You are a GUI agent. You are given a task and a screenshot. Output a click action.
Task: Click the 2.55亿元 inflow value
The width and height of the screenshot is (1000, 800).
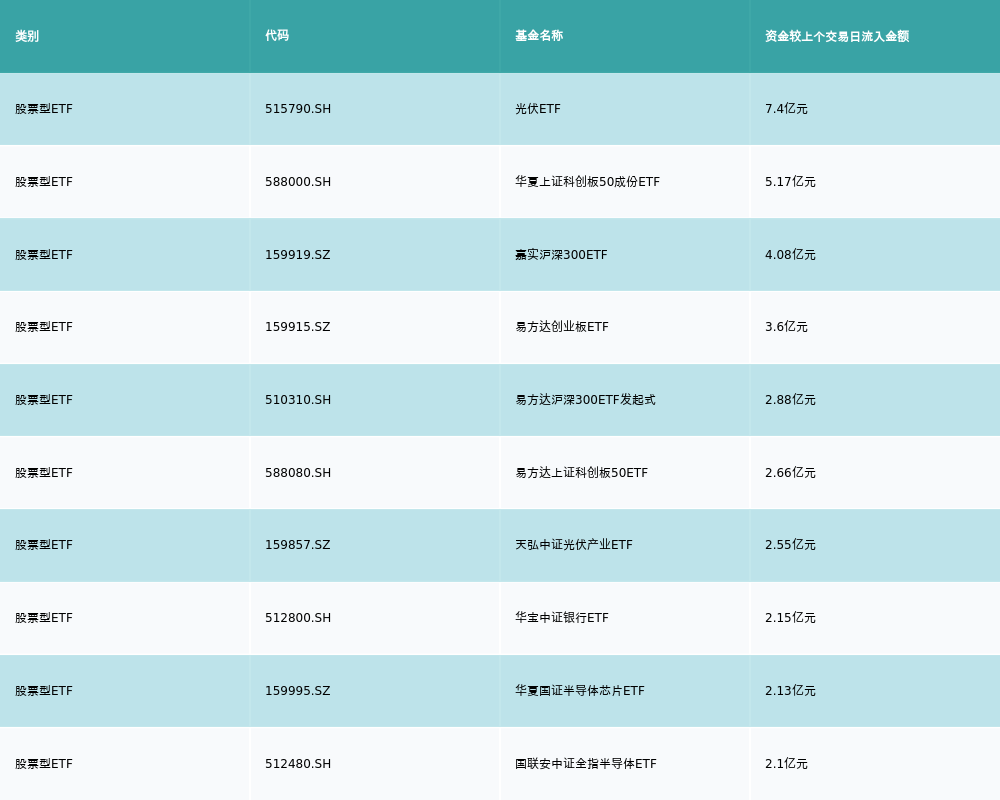(x=790, y=545)
